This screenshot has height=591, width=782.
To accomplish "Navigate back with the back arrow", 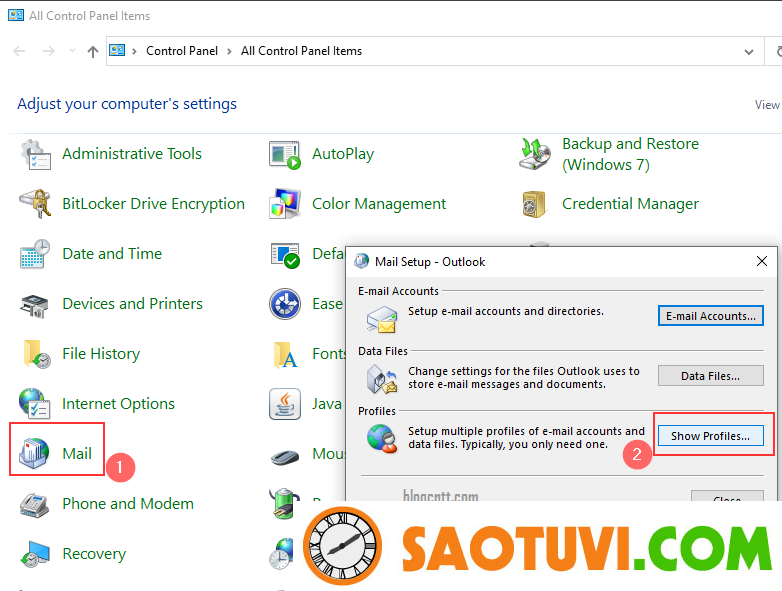I will coord(19,51).
